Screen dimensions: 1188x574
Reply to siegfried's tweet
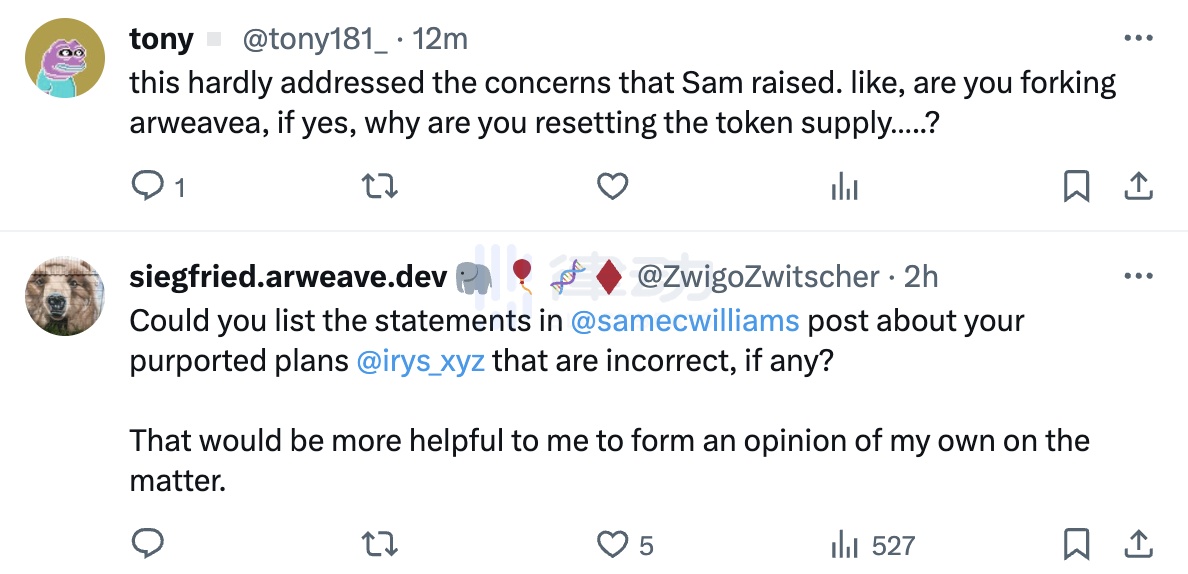pos(148,544)
